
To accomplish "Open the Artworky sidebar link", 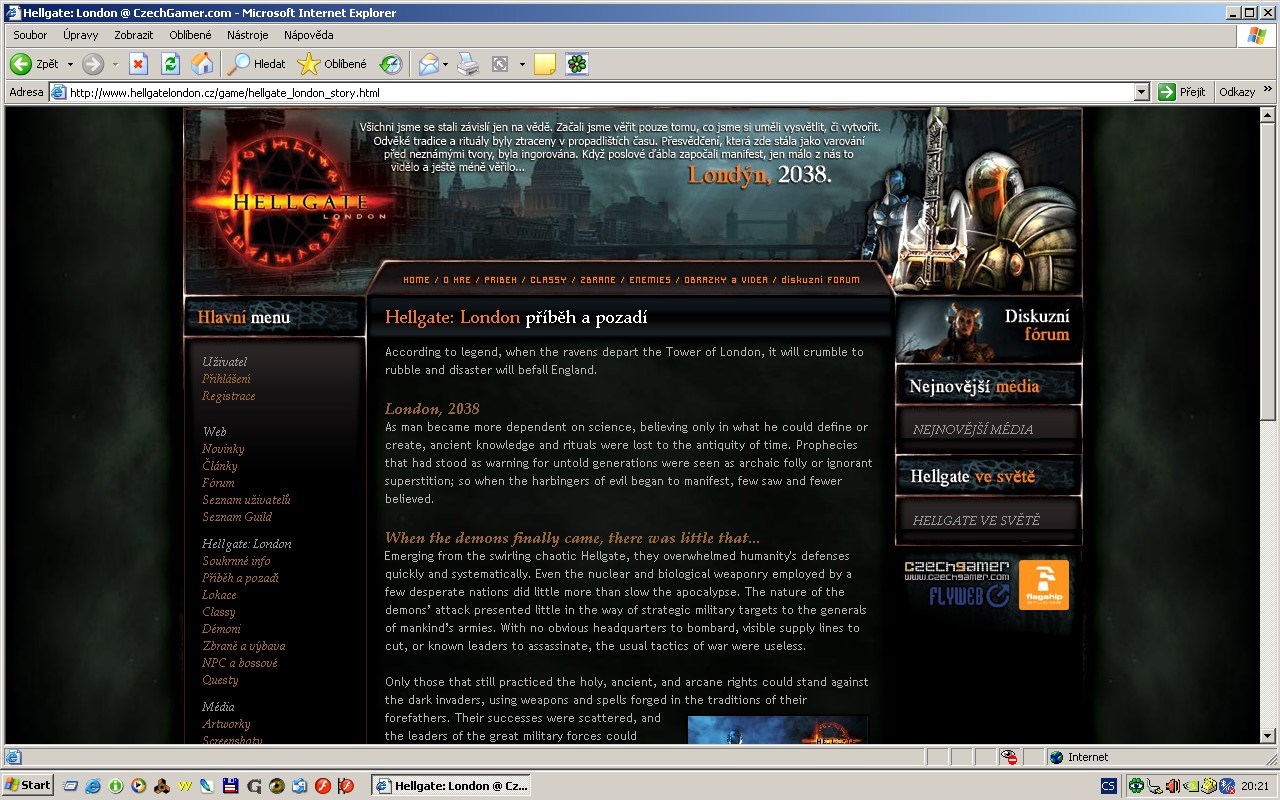I will [x=226, y=724].
